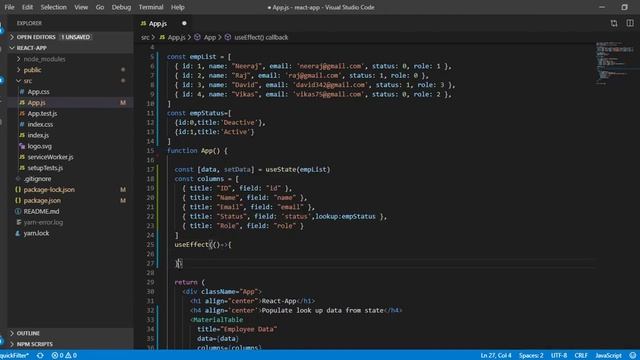Click the feedback smiley icon in status bar
The height and width of the screenshot is (360, 640).
point(633,355)
